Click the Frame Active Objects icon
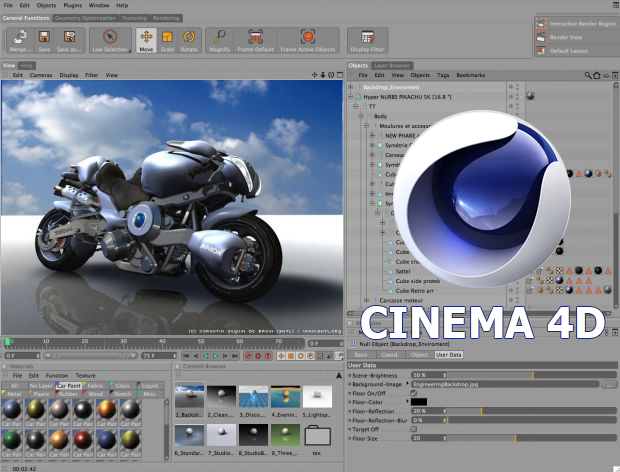 [x=308, y=37]
